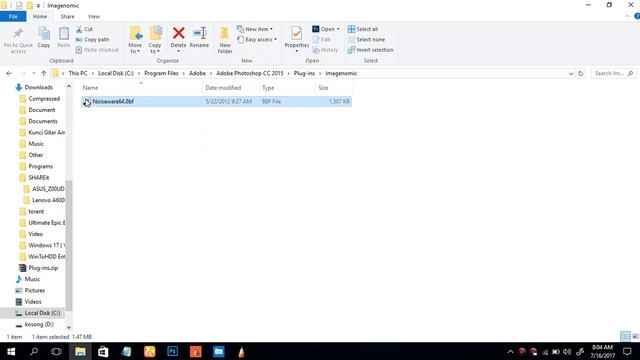The width and height of the screenshot is (640, 360).
Task: Click the Rename icon
Action: pyautogui.click(x=199, y=33)
